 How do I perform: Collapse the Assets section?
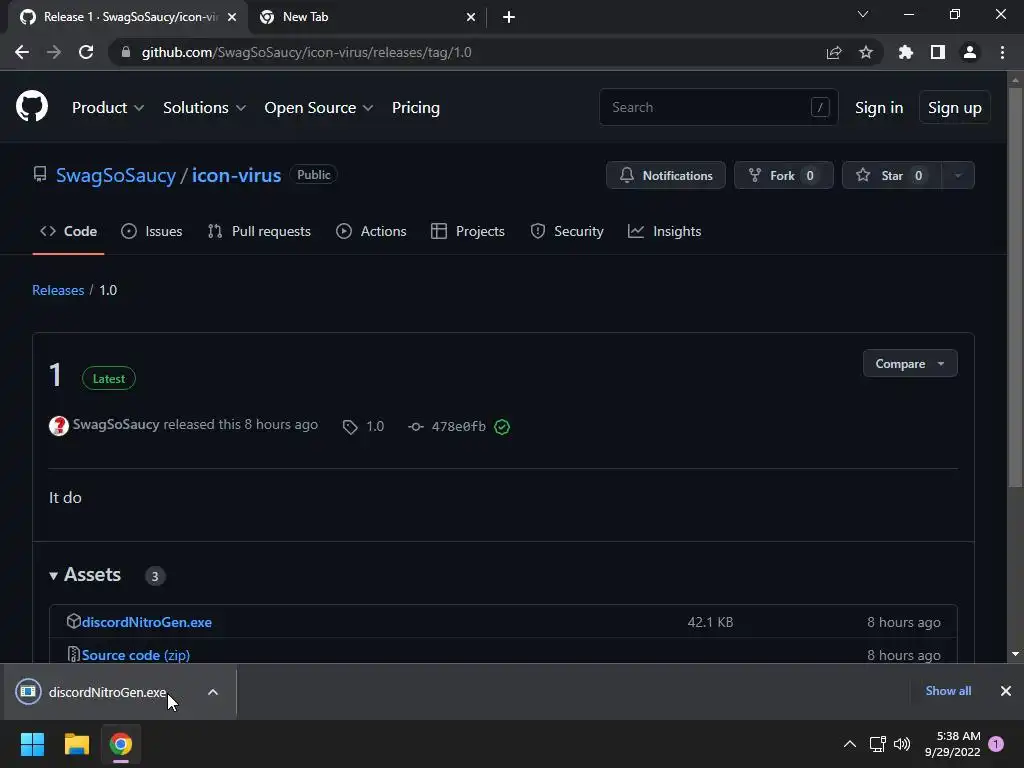pos(85,575)
